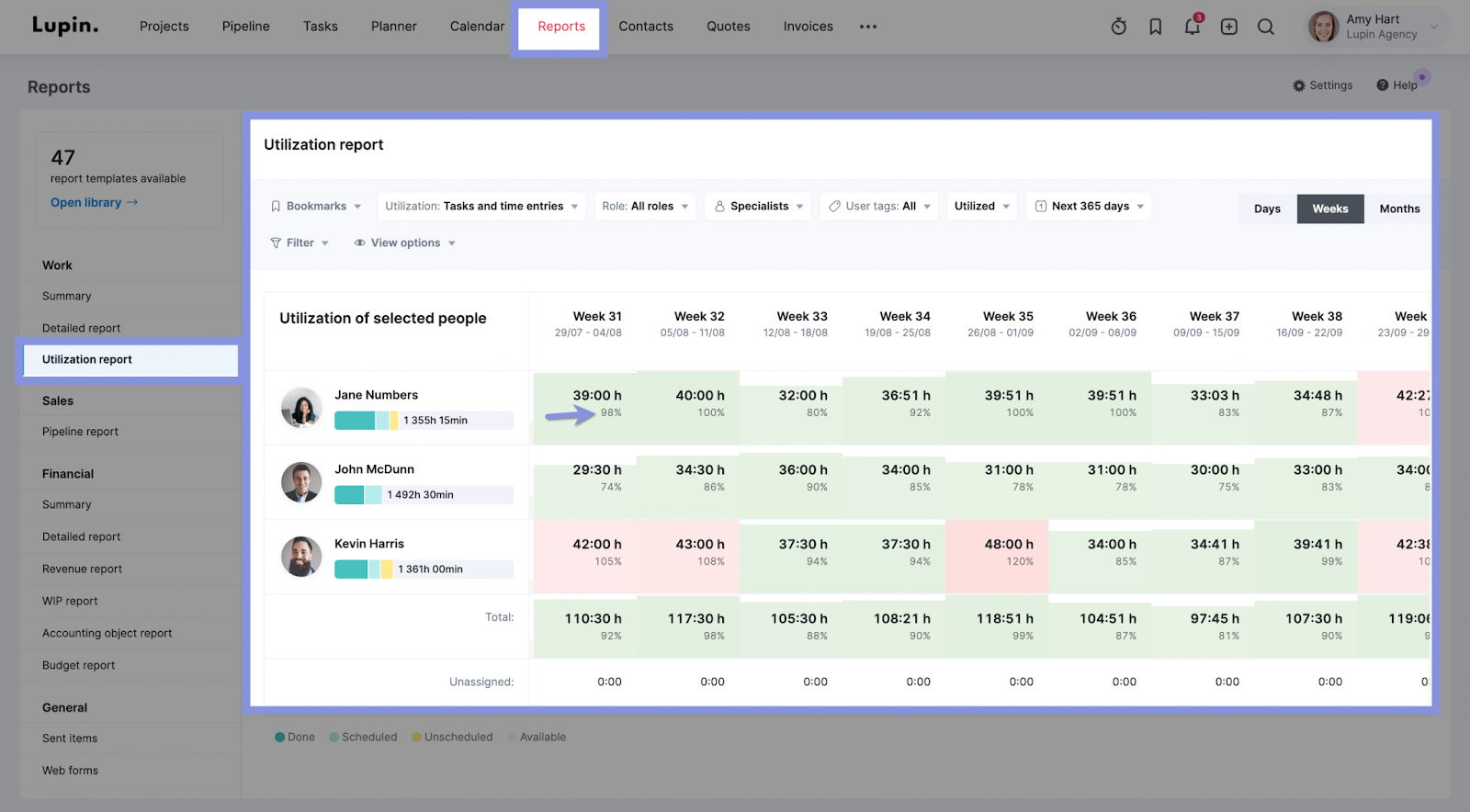The width and height of the screenshot is (1470, 812).
Task: Open Revenue report in sidebar
Action: pyautogui.click(x=82, y=569)
